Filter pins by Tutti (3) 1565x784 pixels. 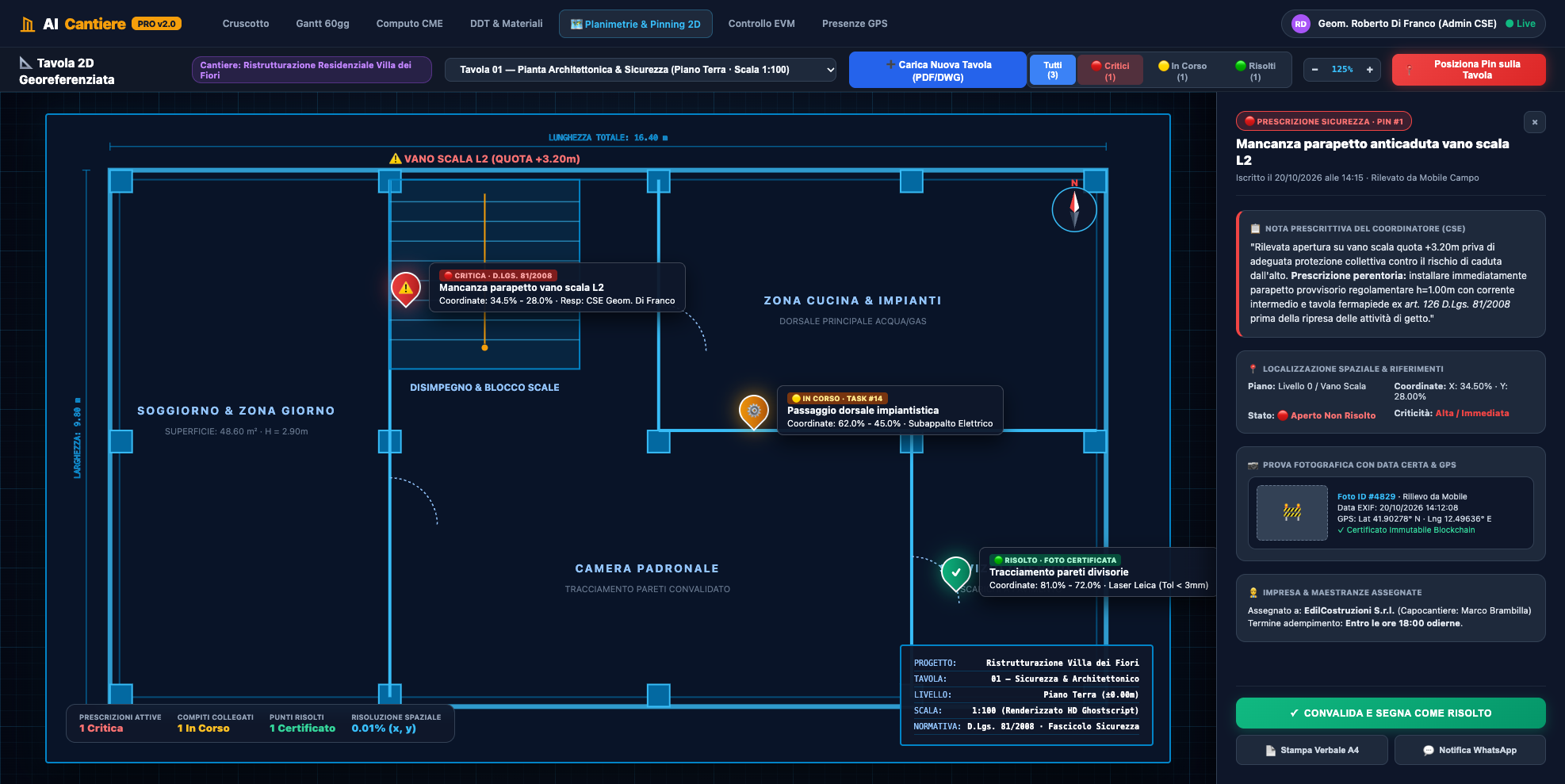point(1053,70)
